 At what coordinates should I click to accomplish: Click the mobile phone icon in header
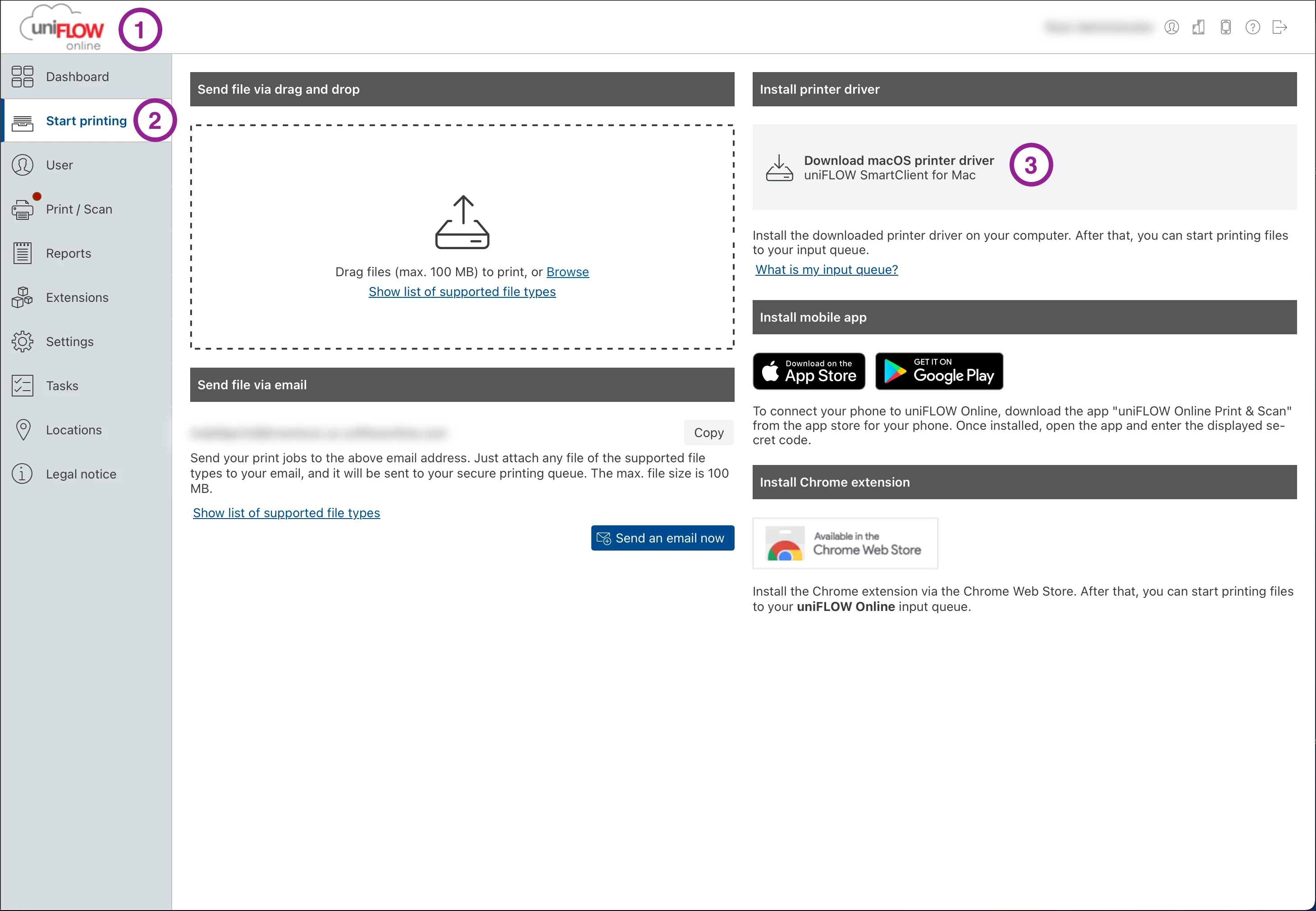coord(1225,27)
